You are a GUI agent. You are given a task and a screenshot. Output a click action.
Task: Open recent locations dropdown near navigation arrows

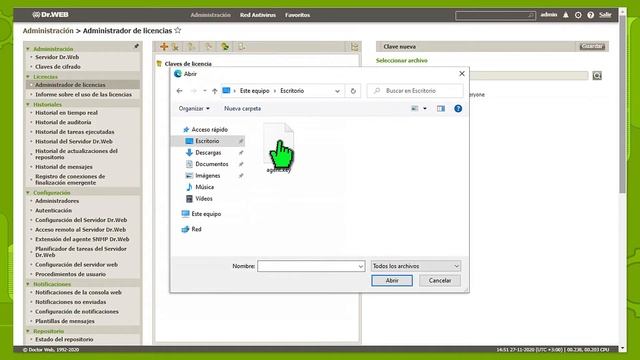(204, 91)
